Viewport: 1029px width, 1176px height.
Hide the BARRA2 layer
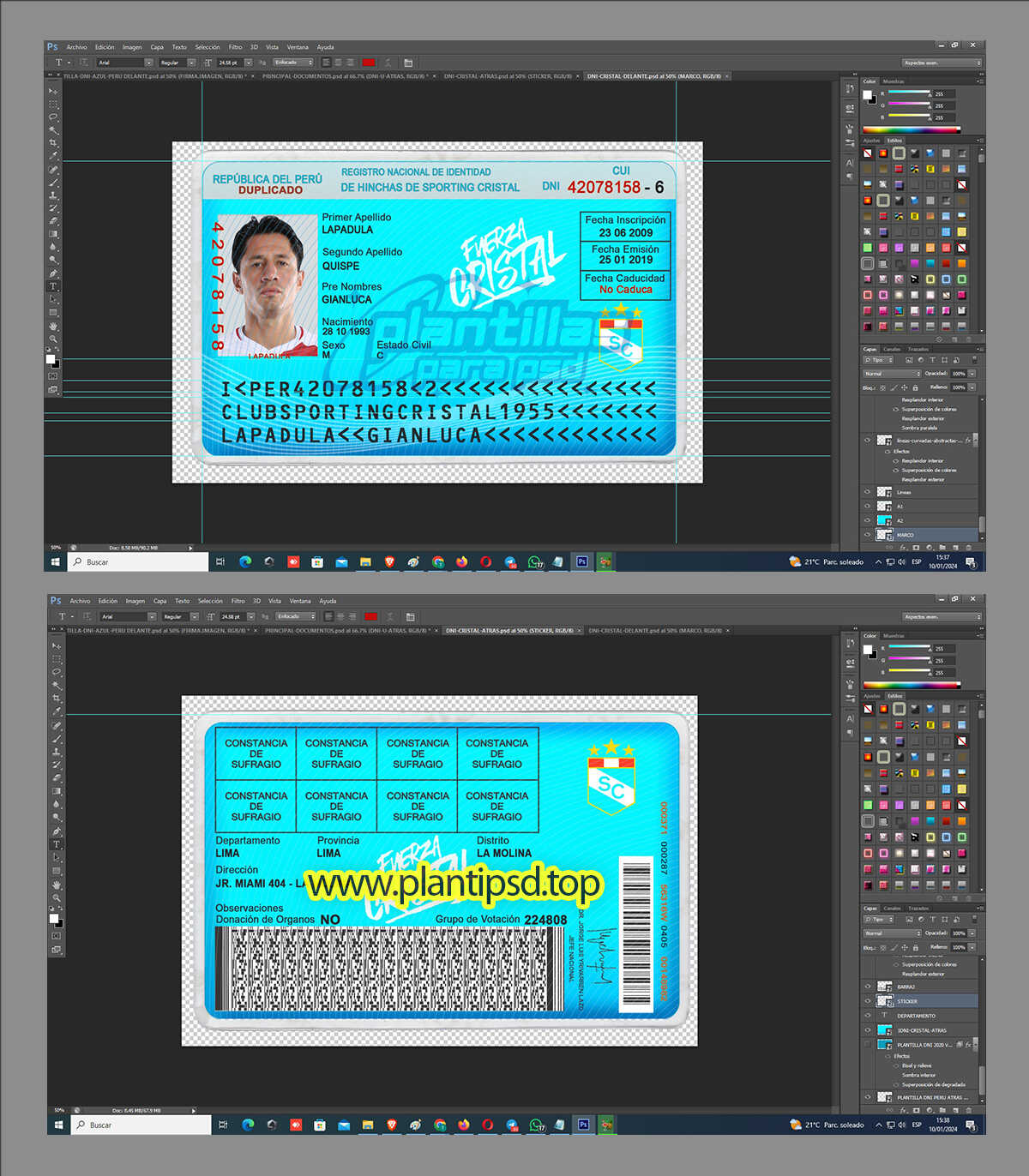(868, 987)
